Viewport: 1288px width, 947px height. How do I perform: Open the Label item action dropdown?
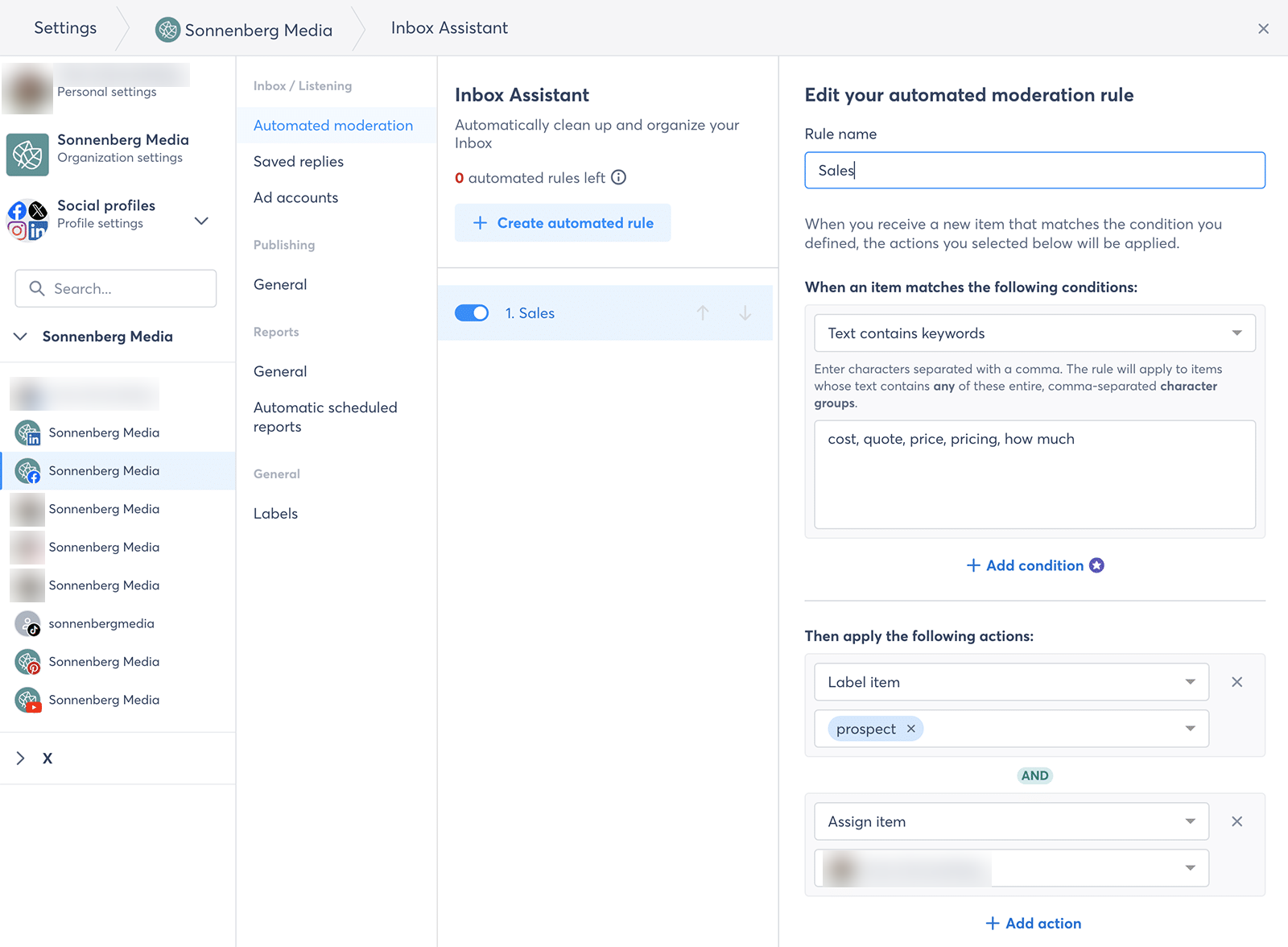click(1011, 682)
